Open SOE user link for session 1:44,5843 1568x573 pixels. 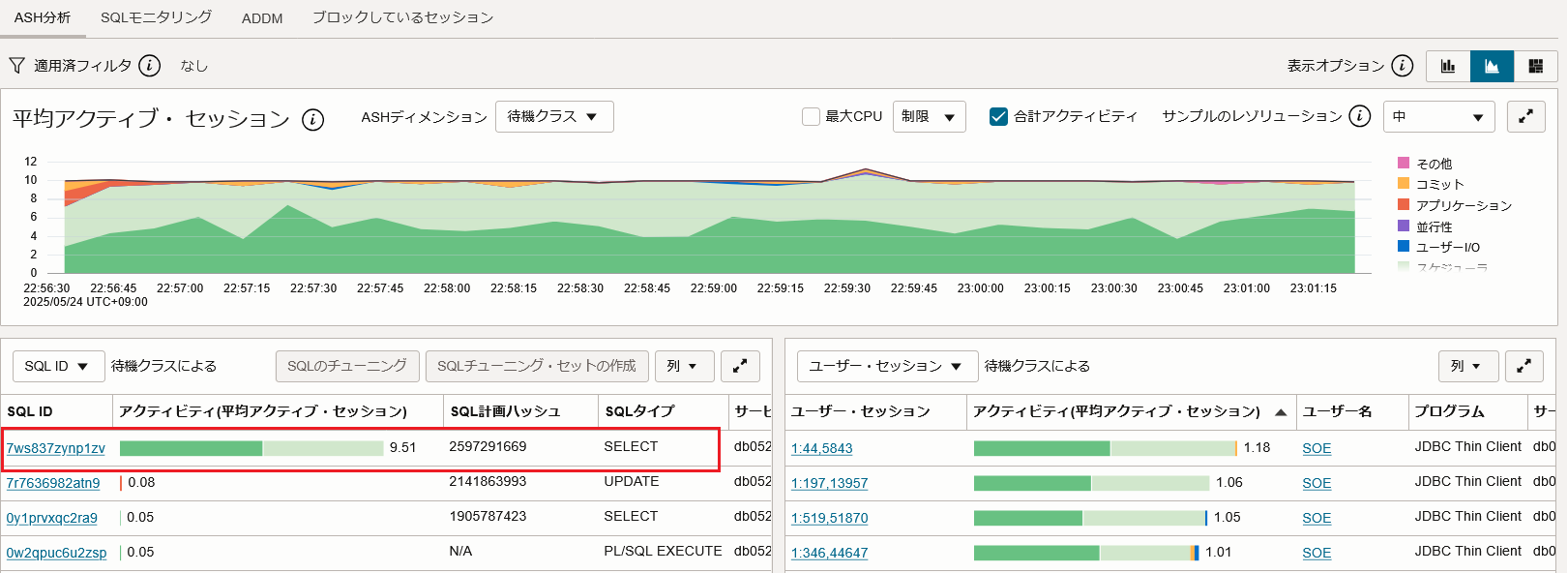tap(1317, 448)
